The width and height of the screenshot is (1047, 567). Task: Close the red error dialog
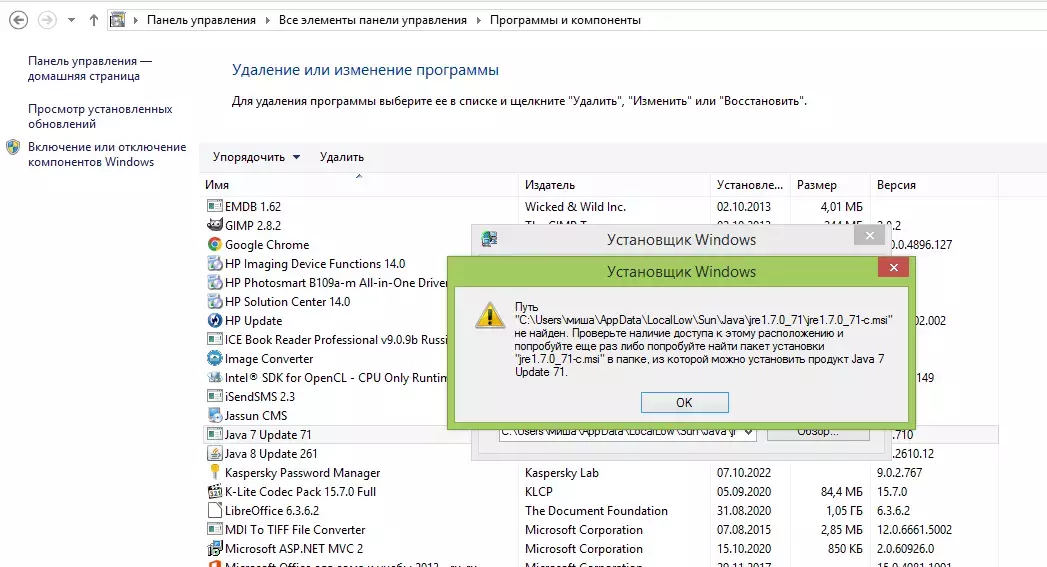coord(893,268)
